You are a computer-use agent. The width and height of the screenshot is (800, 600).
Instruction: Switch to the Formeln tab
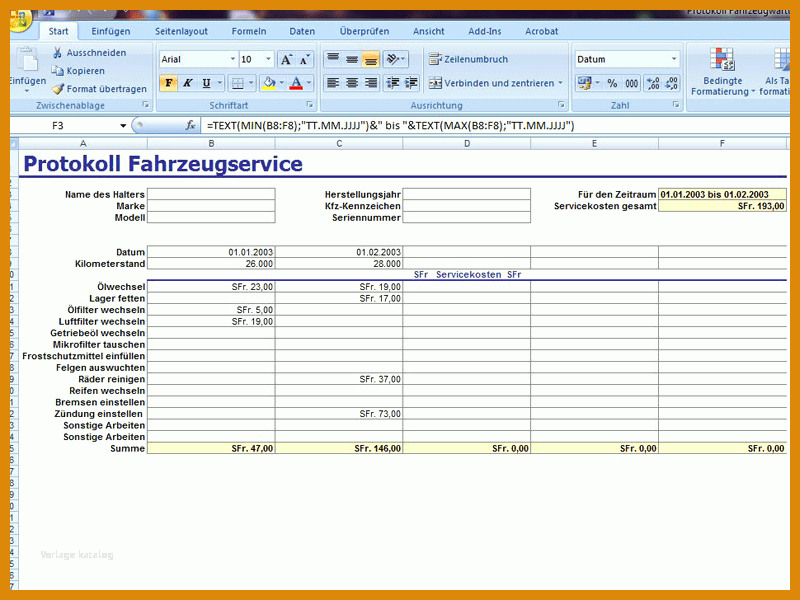click(249, 31)
